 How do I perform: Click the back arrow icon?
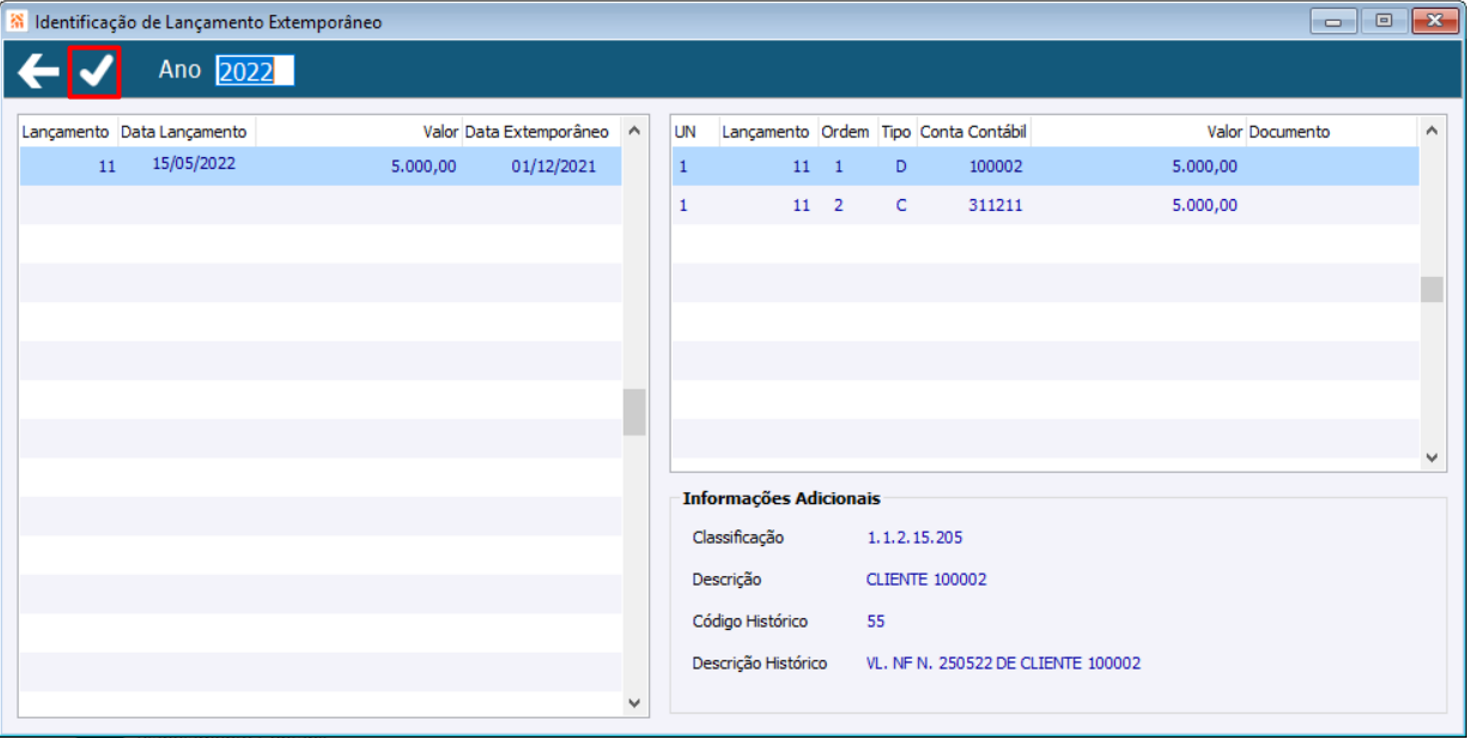pos(38,72)
